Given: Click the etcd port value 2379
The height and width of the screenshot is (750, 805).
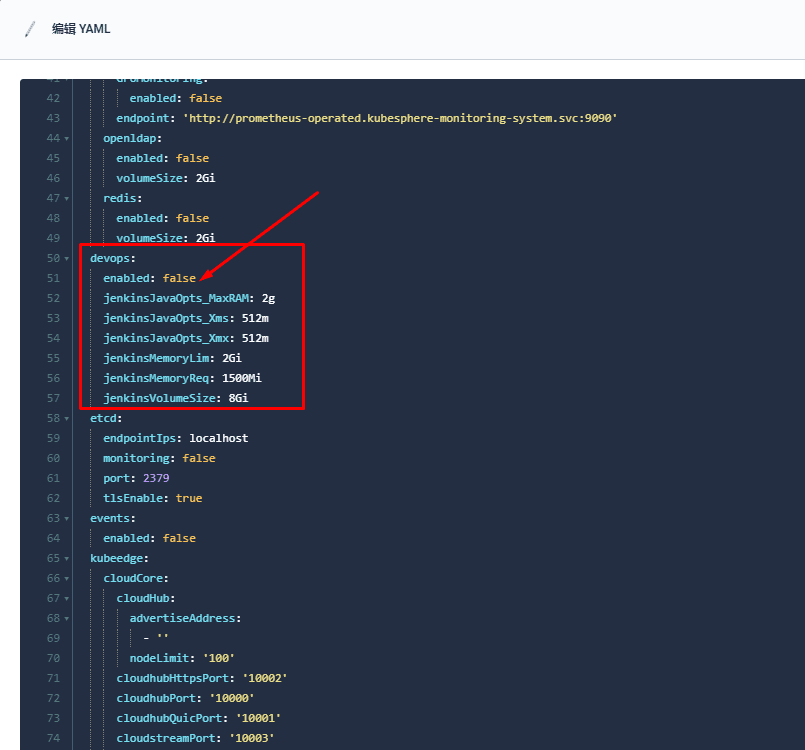Looking at the screenshot, I should pos(156,478).
